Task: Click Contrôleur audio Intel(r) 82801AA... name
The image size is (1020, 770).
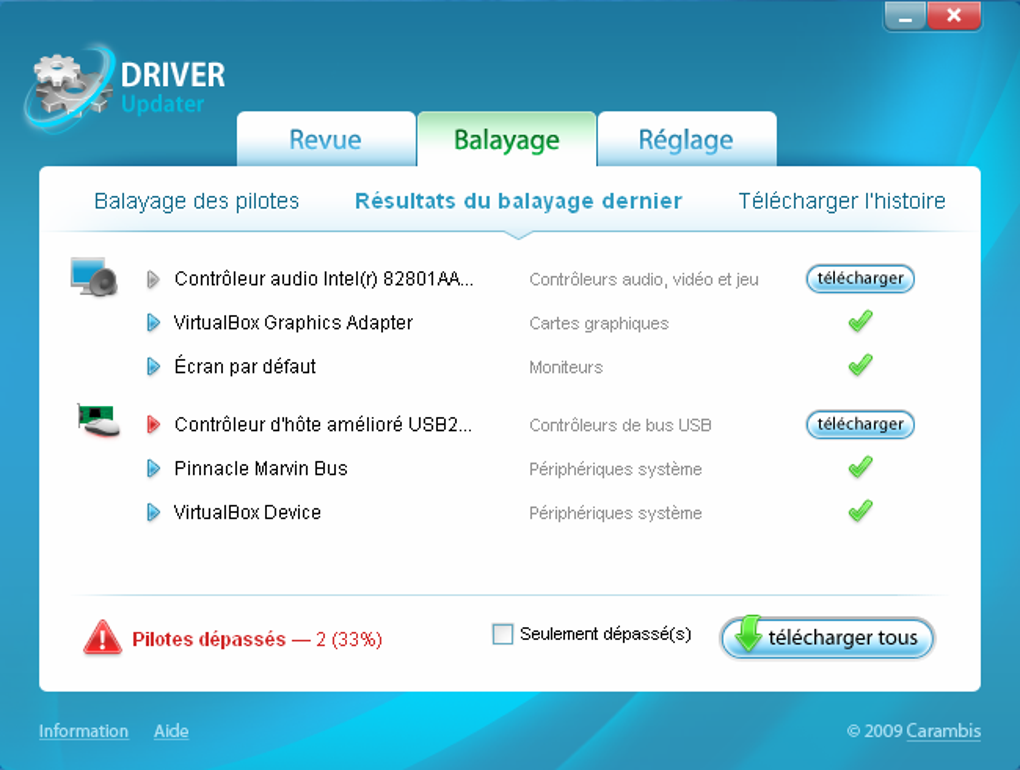Action: tap(324, 279)
